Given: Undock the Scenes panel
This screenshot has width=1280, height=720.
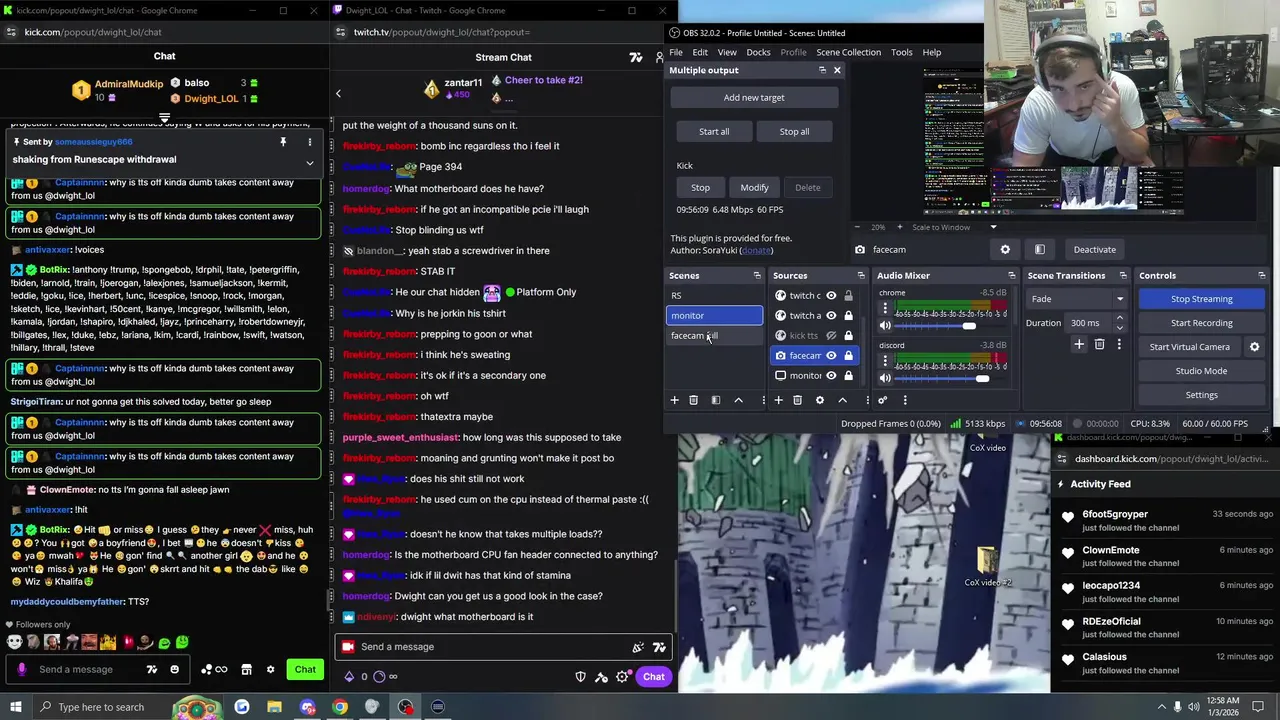Looking at the screenshot, I should (757, 276).
